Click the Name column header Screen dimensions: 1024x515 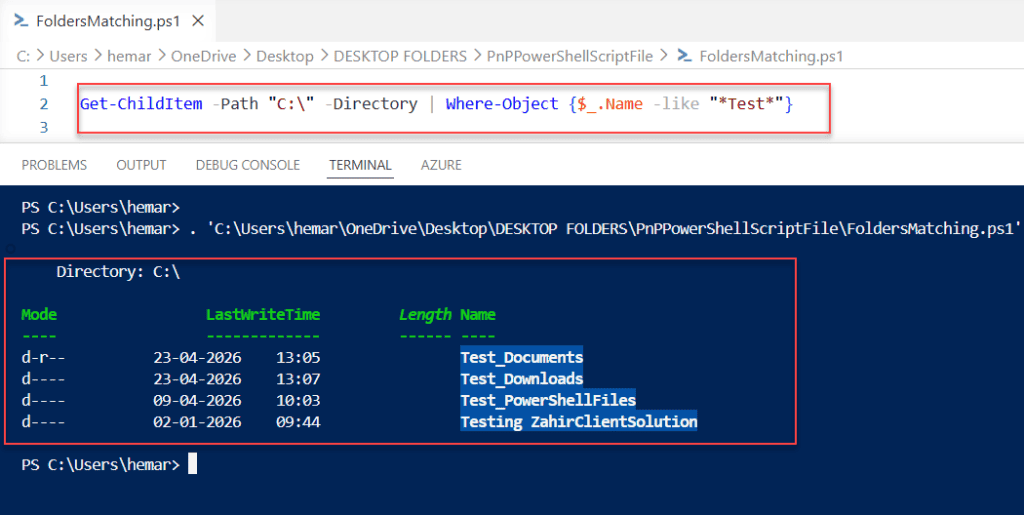coord(478,315)
